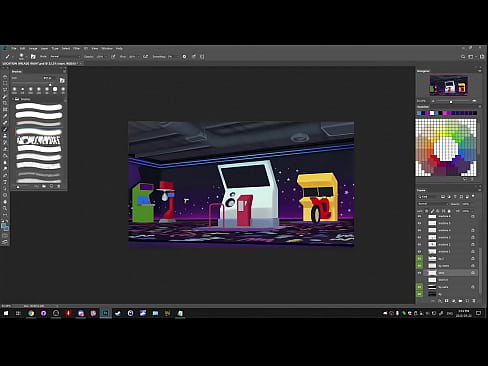Click the search icon at top right
The height and width of the screenshot is (366, 488).
463,57
